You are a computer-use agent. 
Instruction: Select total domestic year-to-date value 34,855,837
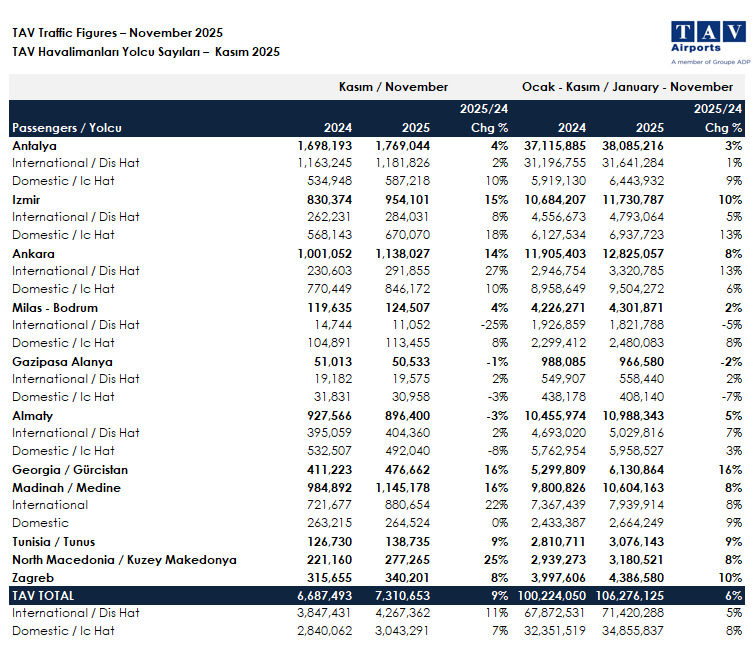632,631
